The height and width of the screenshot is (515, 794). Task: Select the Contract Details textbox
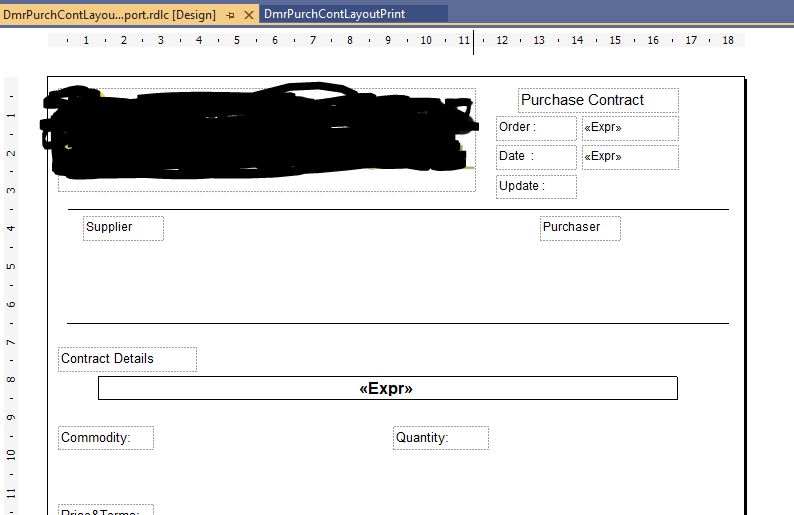[x=127, y=359]
